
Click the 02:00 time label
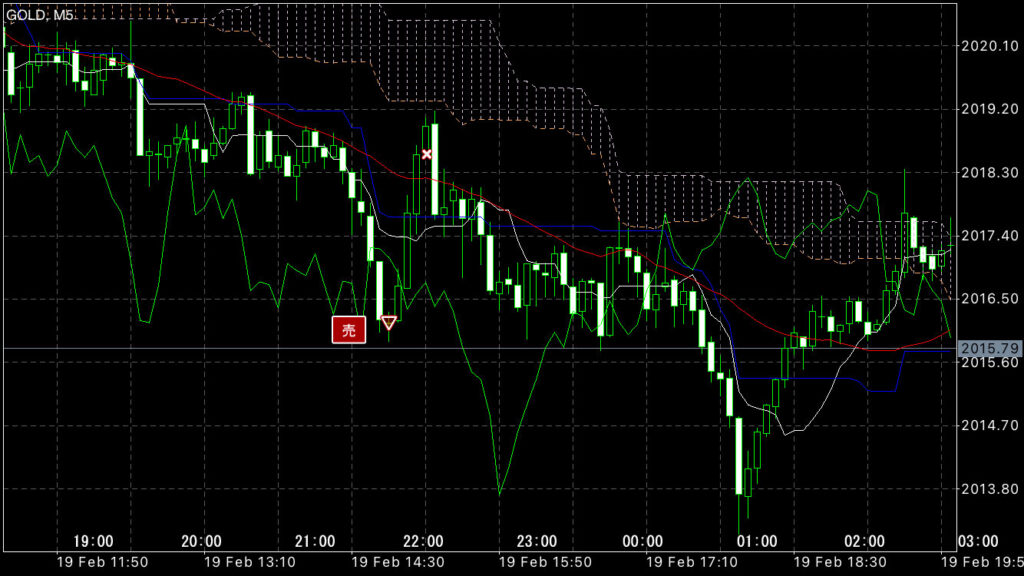click(865, 541)
